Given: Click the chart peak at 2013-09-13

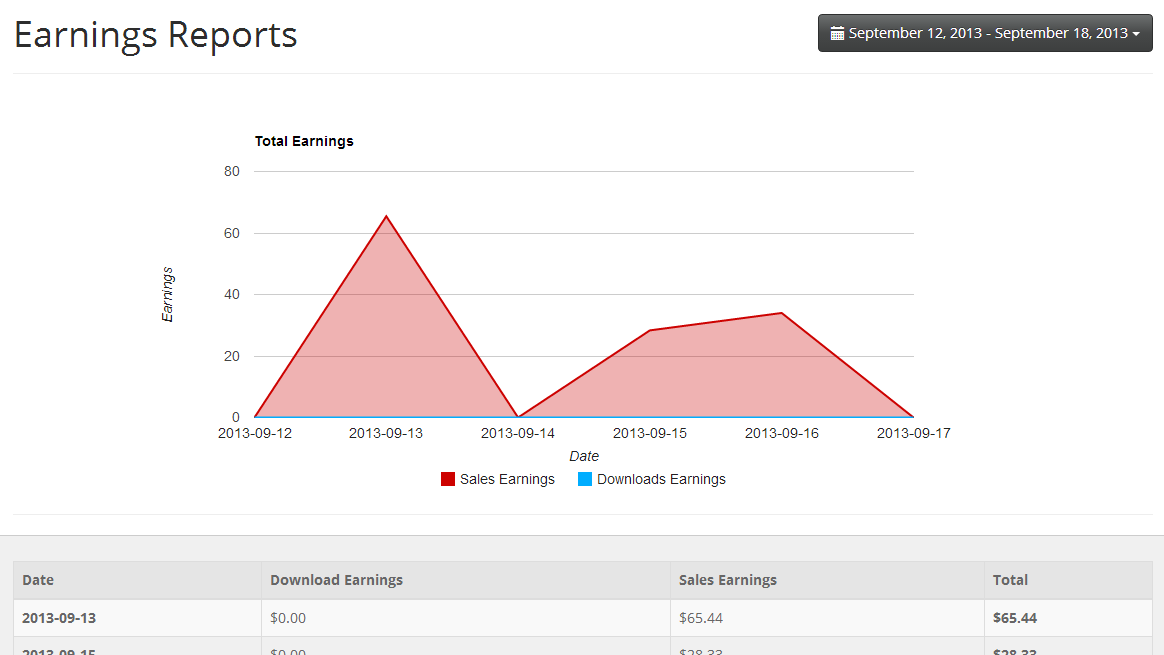Looking at the screenshot, I should (x=386, y=216).
